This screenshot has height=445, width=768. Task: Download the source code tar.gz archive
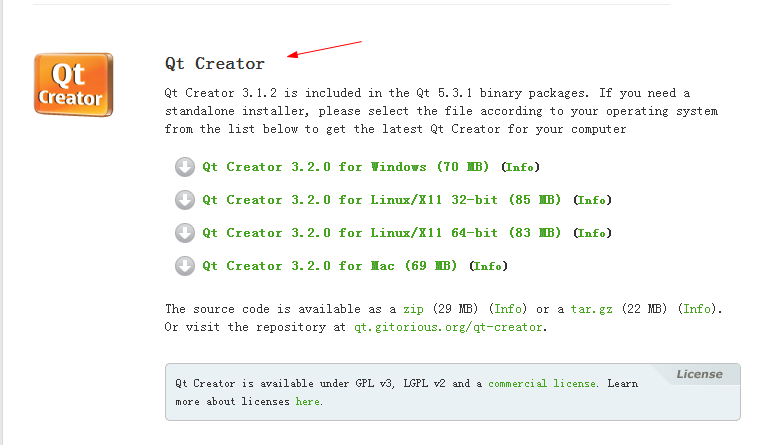point(591,309)
